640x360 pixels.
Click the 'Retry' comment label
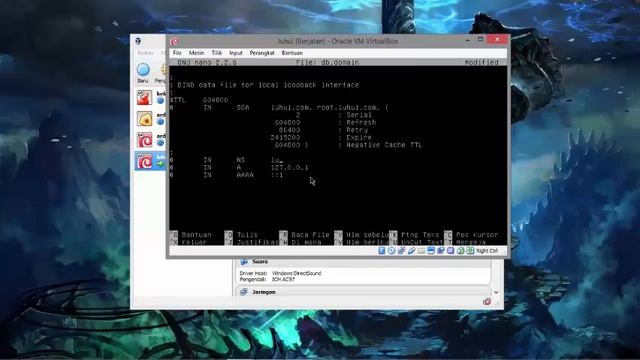[x=357, y=130]
